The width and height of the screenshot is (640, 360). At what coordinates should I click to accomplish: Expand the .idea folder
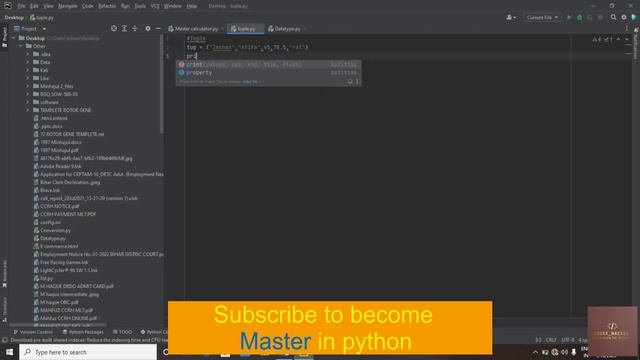[x=28, y=54]
